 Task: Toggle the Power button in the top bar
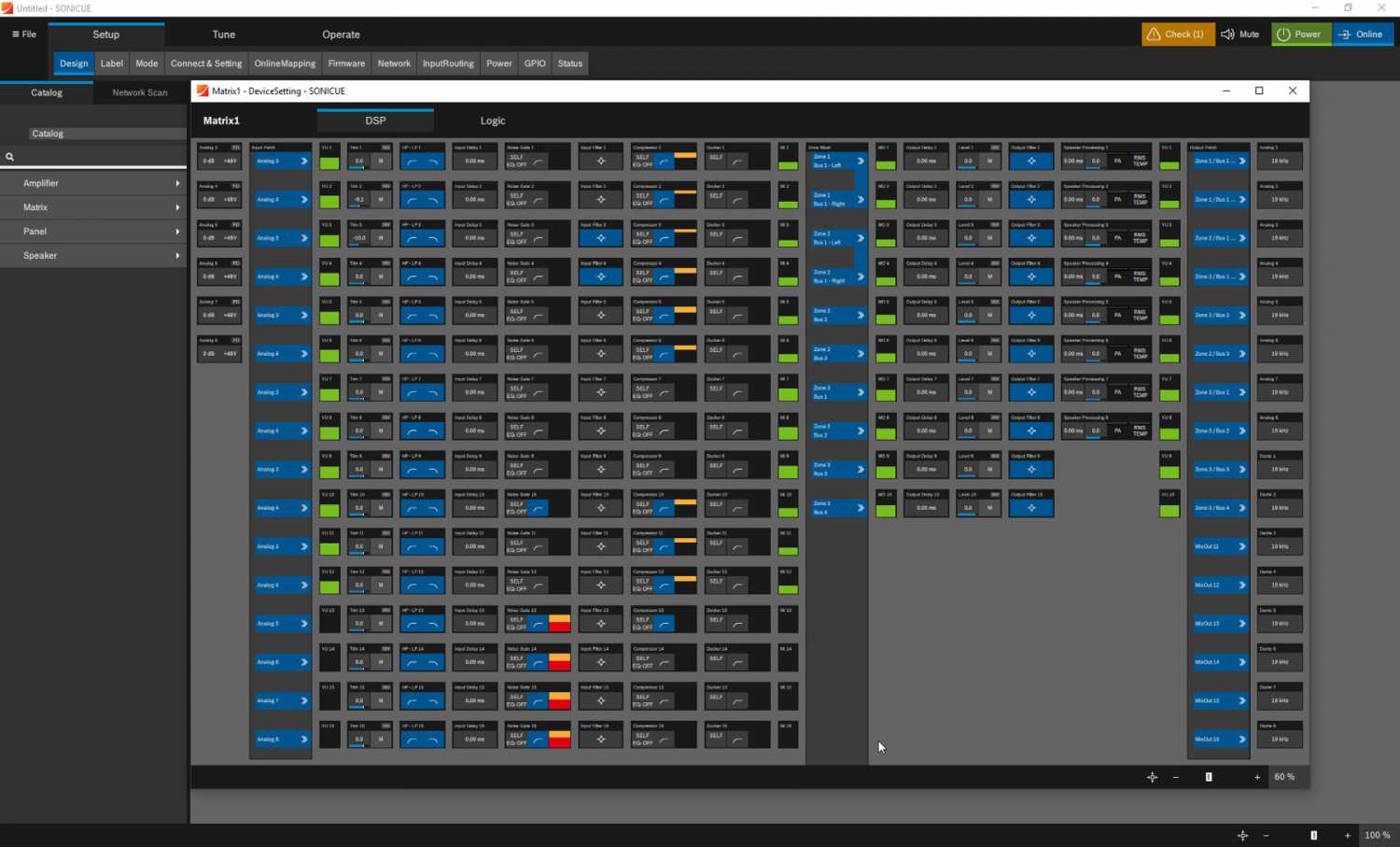[x=1300, y=34]
